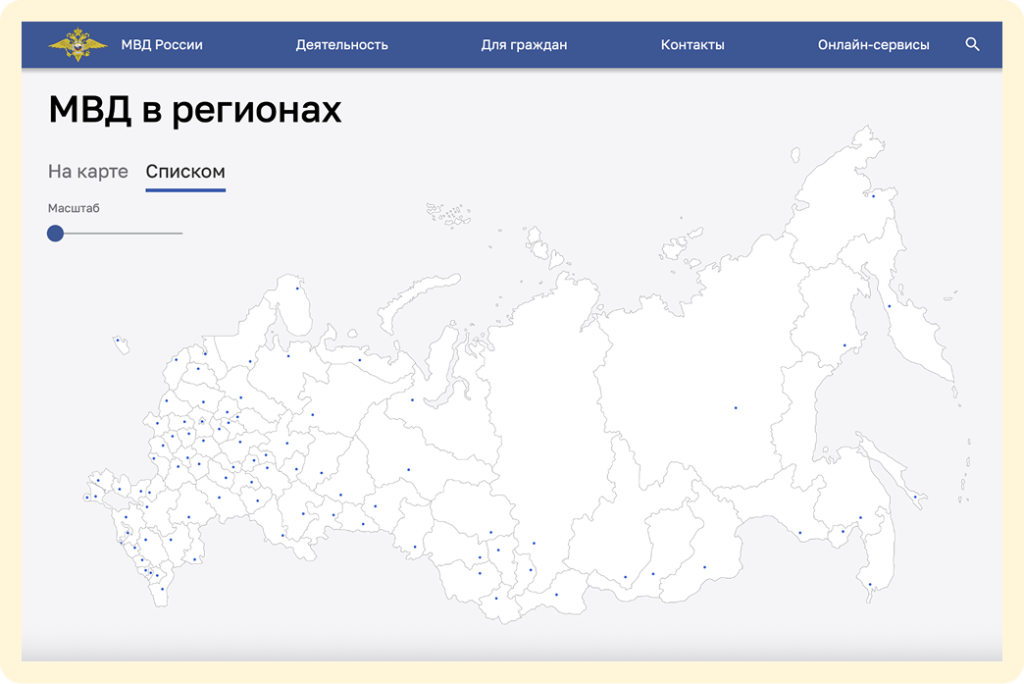
Task: Click the МВД России home link
Action: (162, 45)
